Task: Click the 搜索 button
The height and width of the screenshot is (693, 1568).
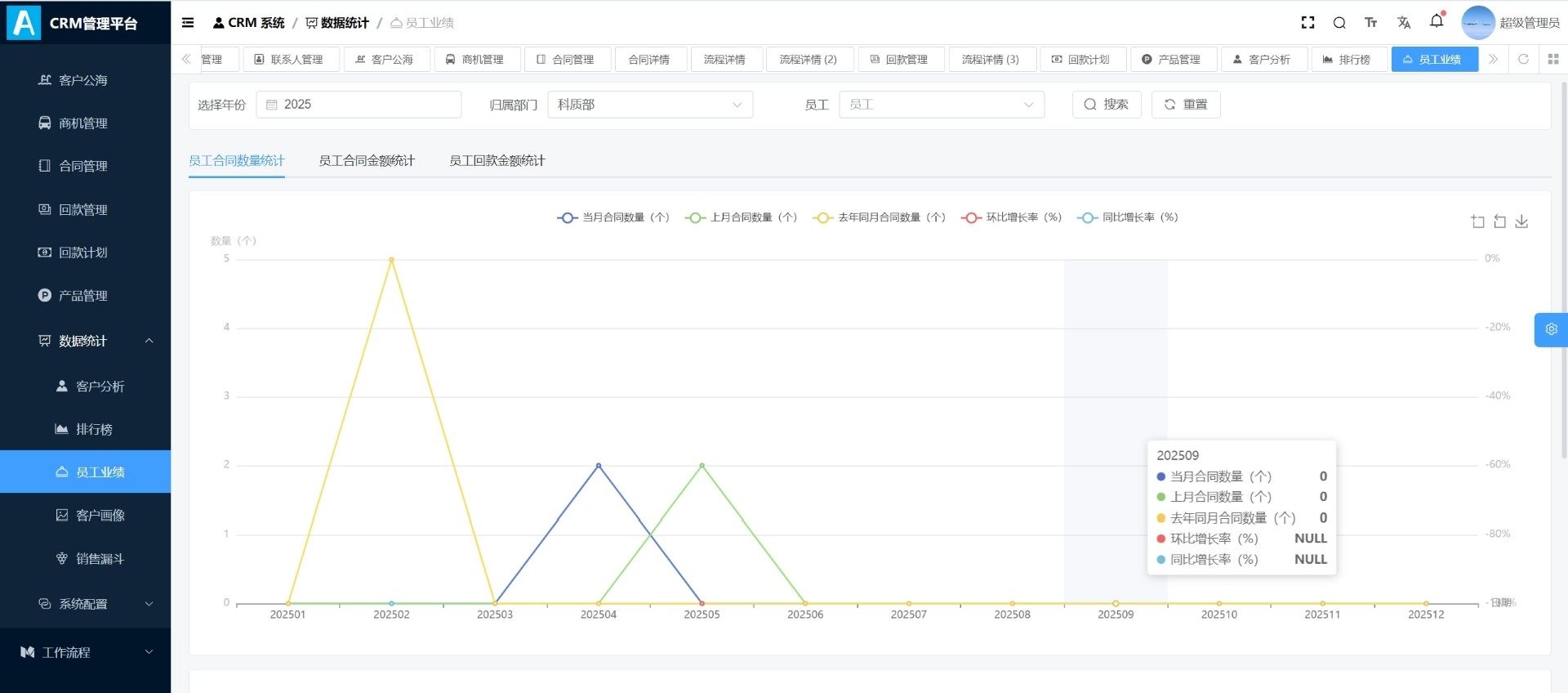Action: click(1106, 105)
